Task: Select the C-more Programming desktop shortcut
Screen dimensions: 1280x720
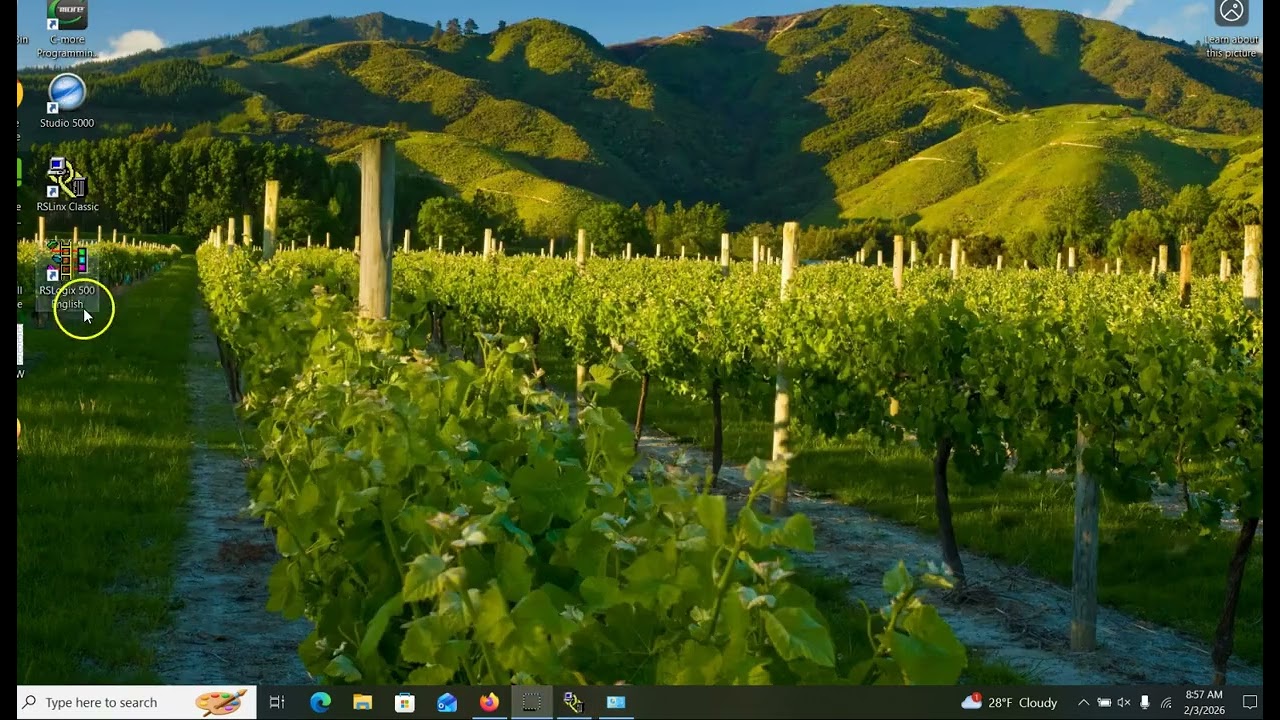Action: (67, 30)
